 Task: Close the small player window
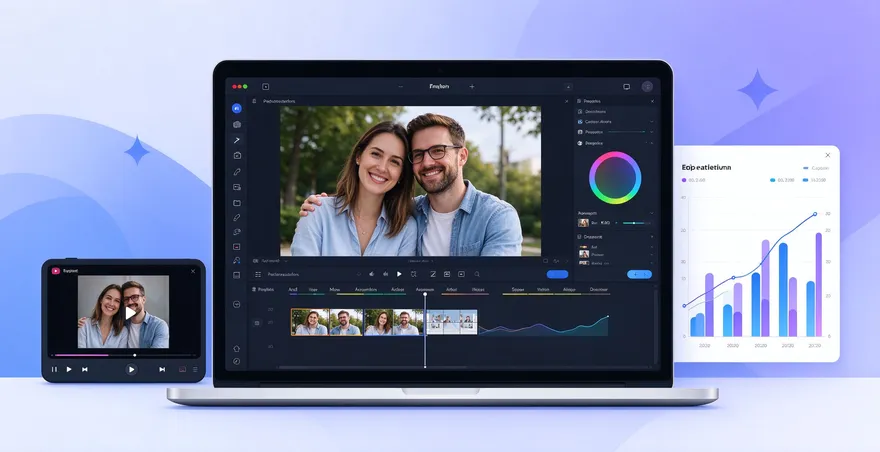coord(193,271)
